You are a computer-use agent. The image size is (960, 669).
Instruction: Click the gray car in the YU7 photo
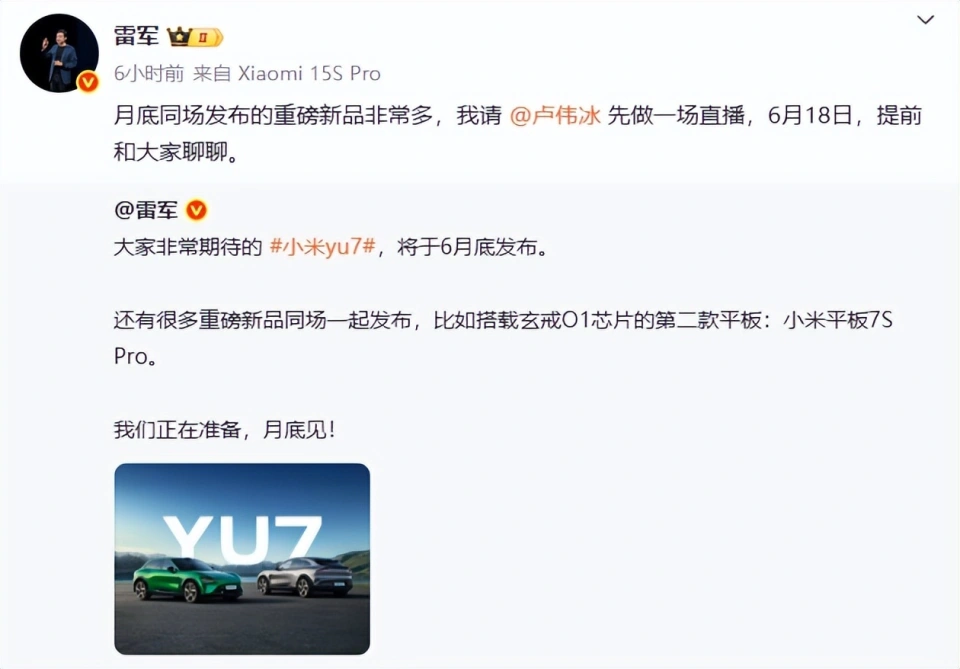click(305, 576)
